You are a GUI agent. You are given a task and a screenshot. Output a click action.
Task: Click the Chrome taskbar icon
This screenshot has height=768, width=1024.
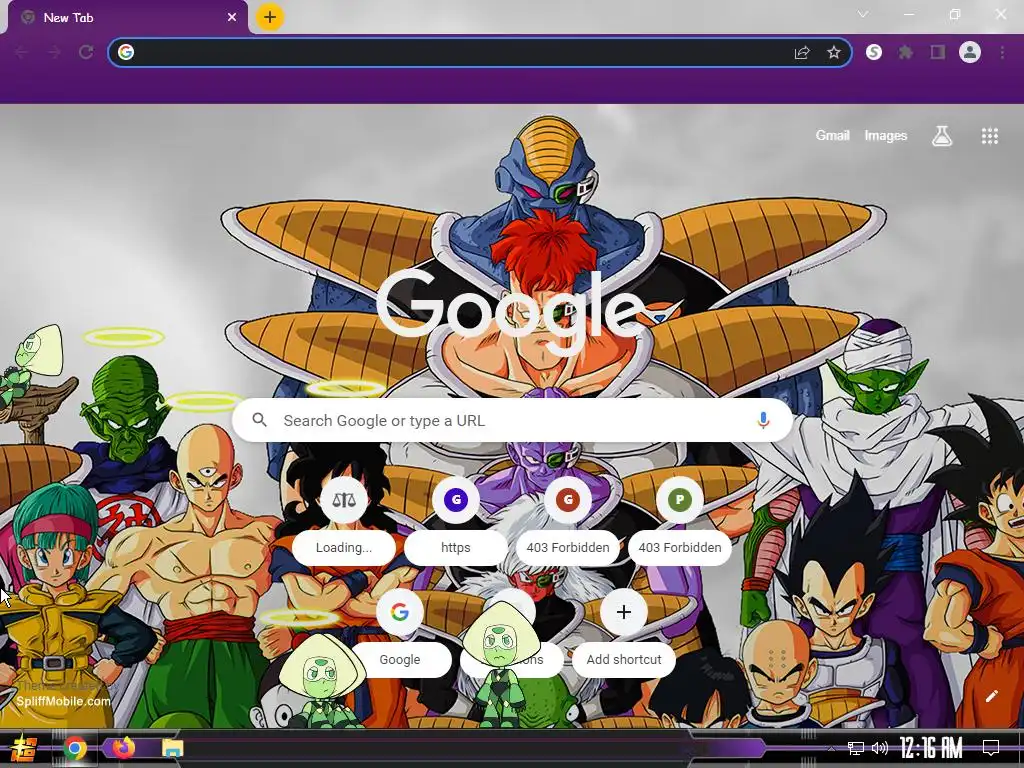tap(75, 748)
